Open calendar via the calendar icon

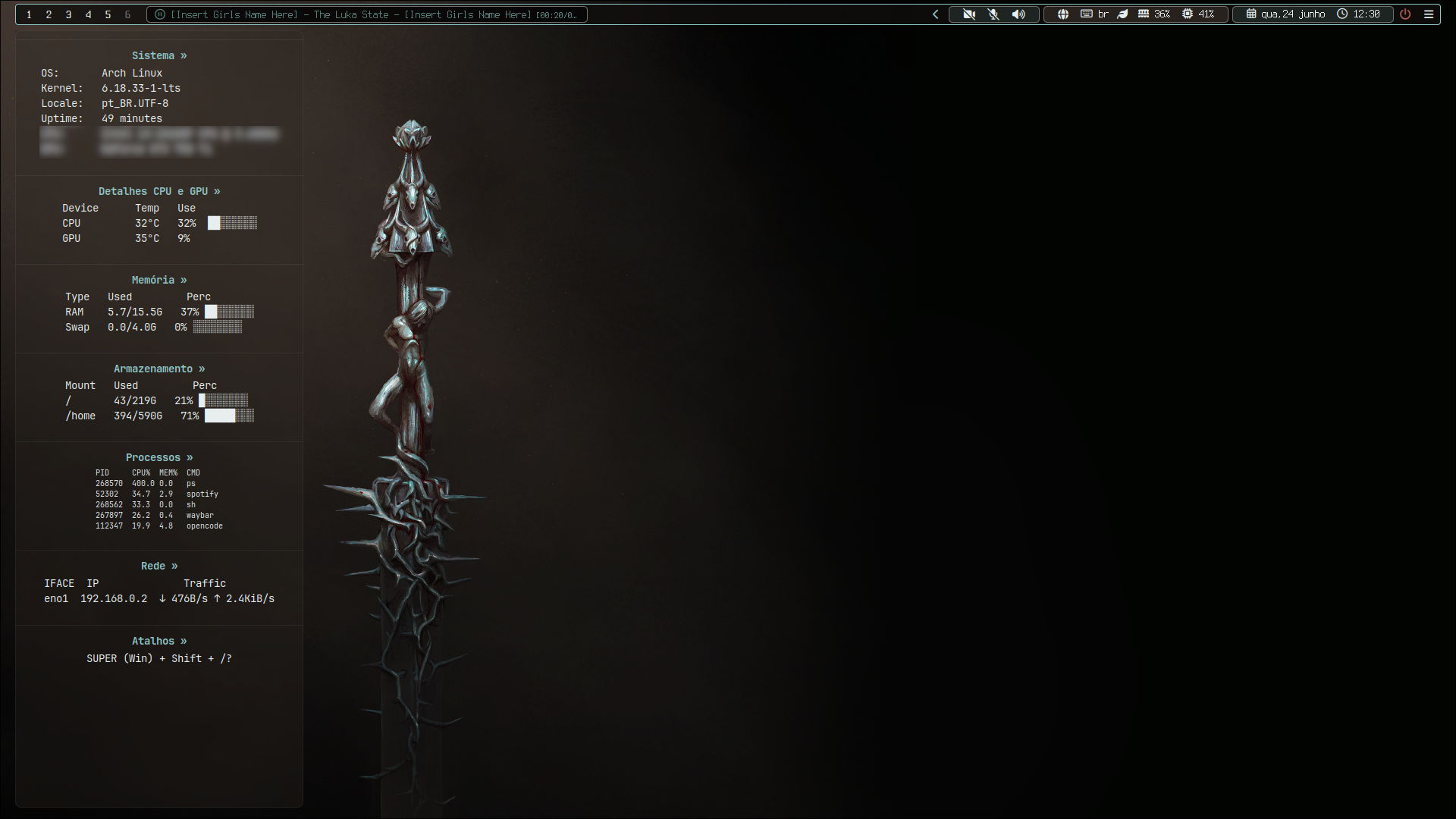click(1251, 14)
